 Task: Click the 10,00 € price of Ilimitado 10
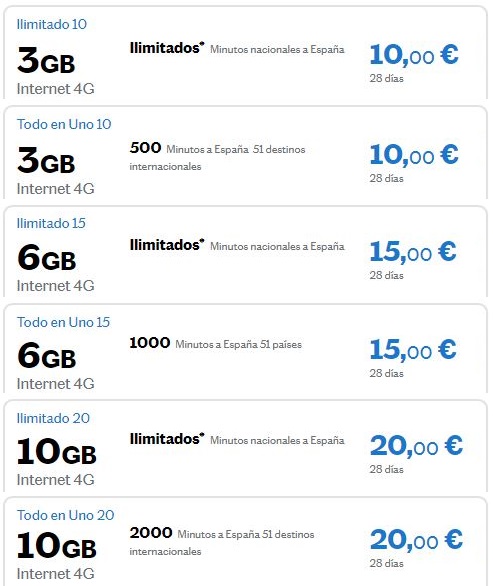pos(414,55)
